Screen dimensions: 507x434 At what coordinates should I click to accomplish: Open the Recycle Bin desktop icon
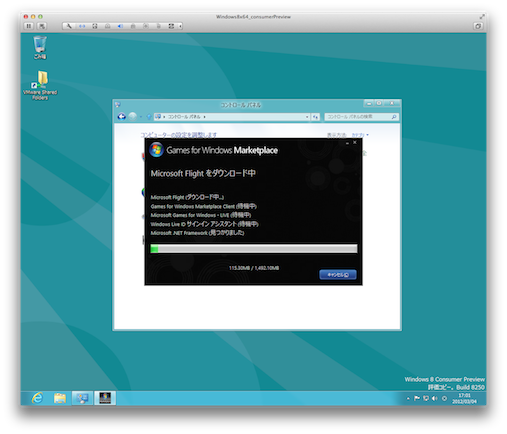40,47
